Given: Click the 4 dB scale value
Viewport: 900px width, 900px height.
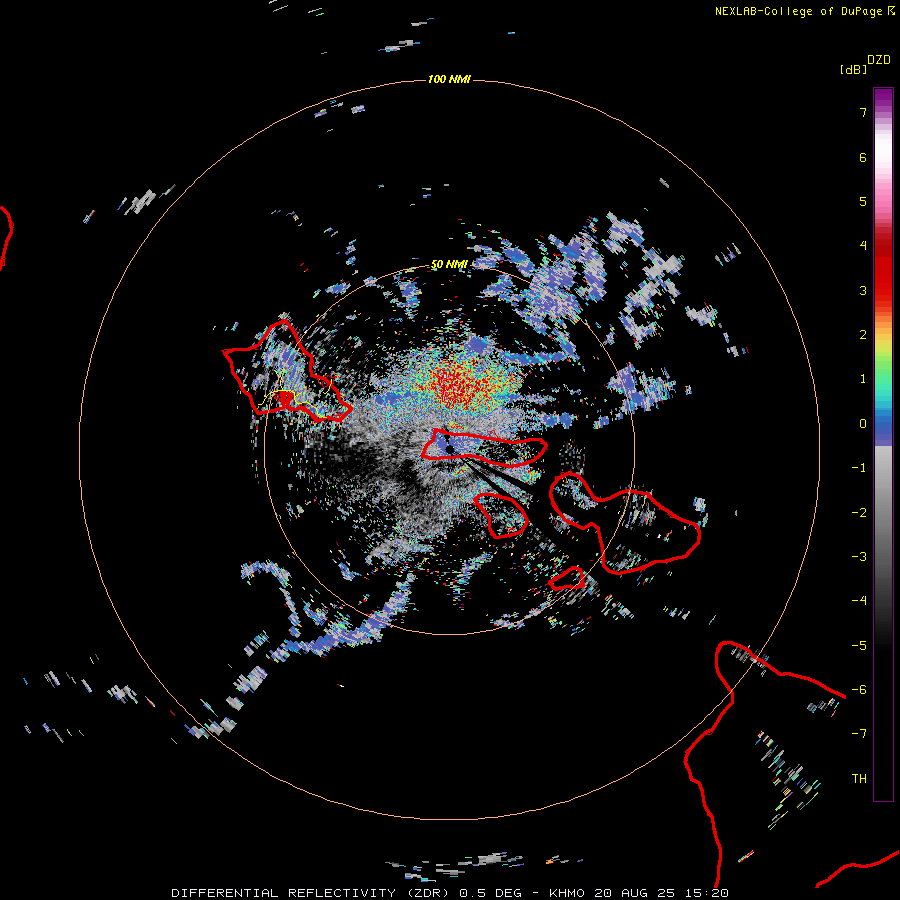Looking at the screenshot, I should 863,246.
